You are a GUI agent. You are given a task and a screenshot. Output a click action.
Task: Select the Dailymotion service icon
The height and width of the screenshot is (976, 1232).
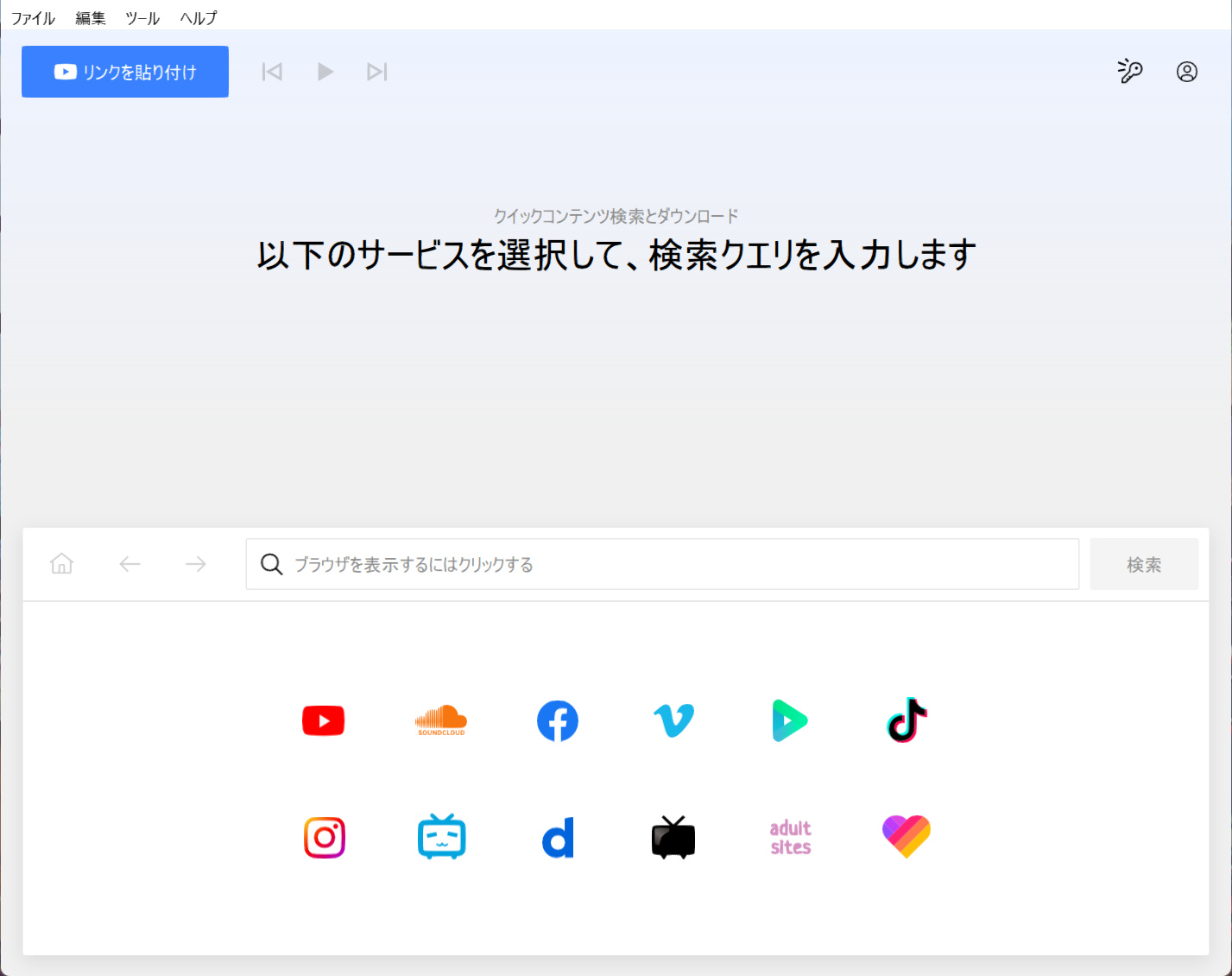point(558,837)
